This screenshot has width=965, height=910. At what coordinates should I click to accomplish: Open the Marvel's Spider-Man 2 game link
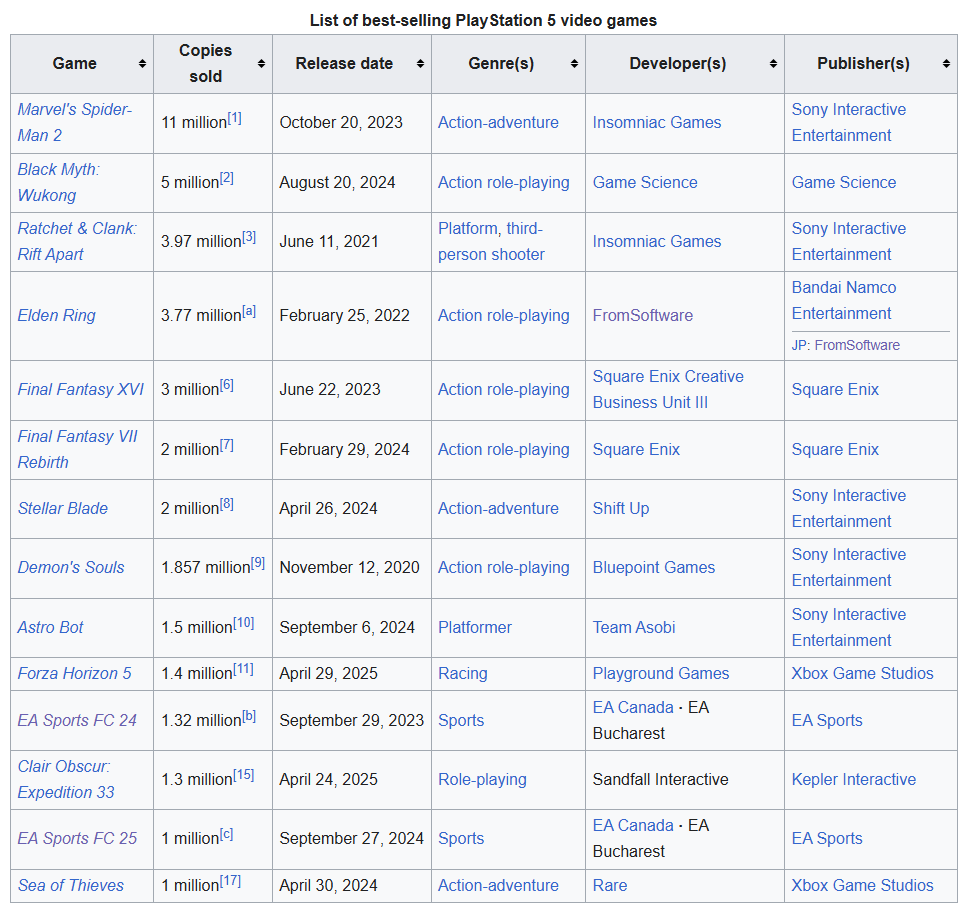[x=74, y=122]
